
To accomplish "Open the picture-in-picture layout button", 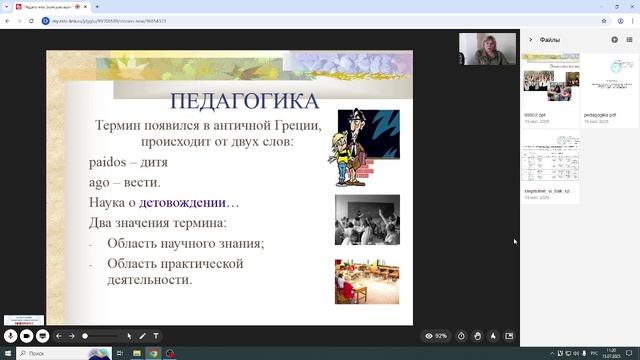I will coord(509,336).
